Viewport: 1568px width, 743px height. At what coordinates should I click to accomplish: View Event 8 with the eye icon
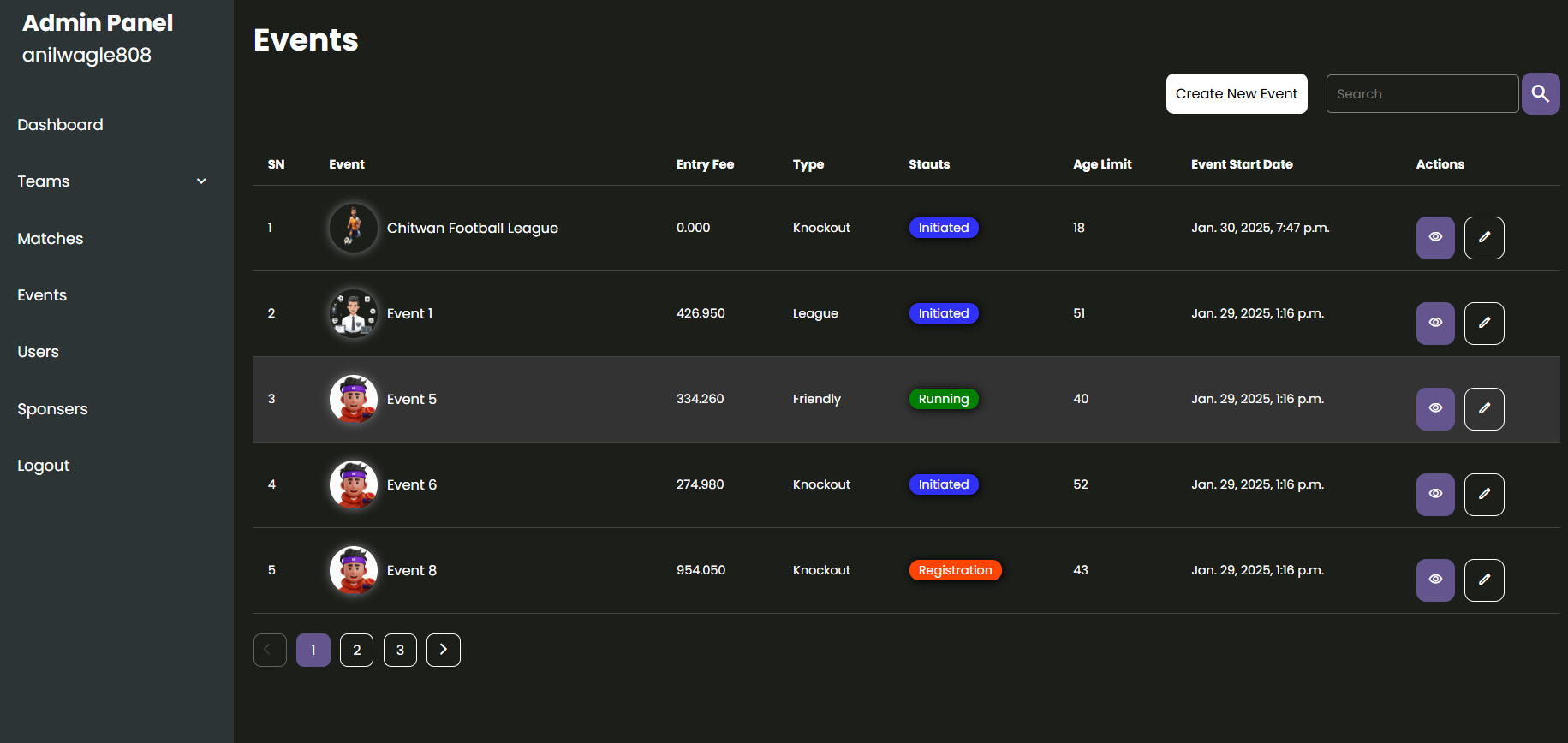pyautogui.click(x=1435, y=580)
